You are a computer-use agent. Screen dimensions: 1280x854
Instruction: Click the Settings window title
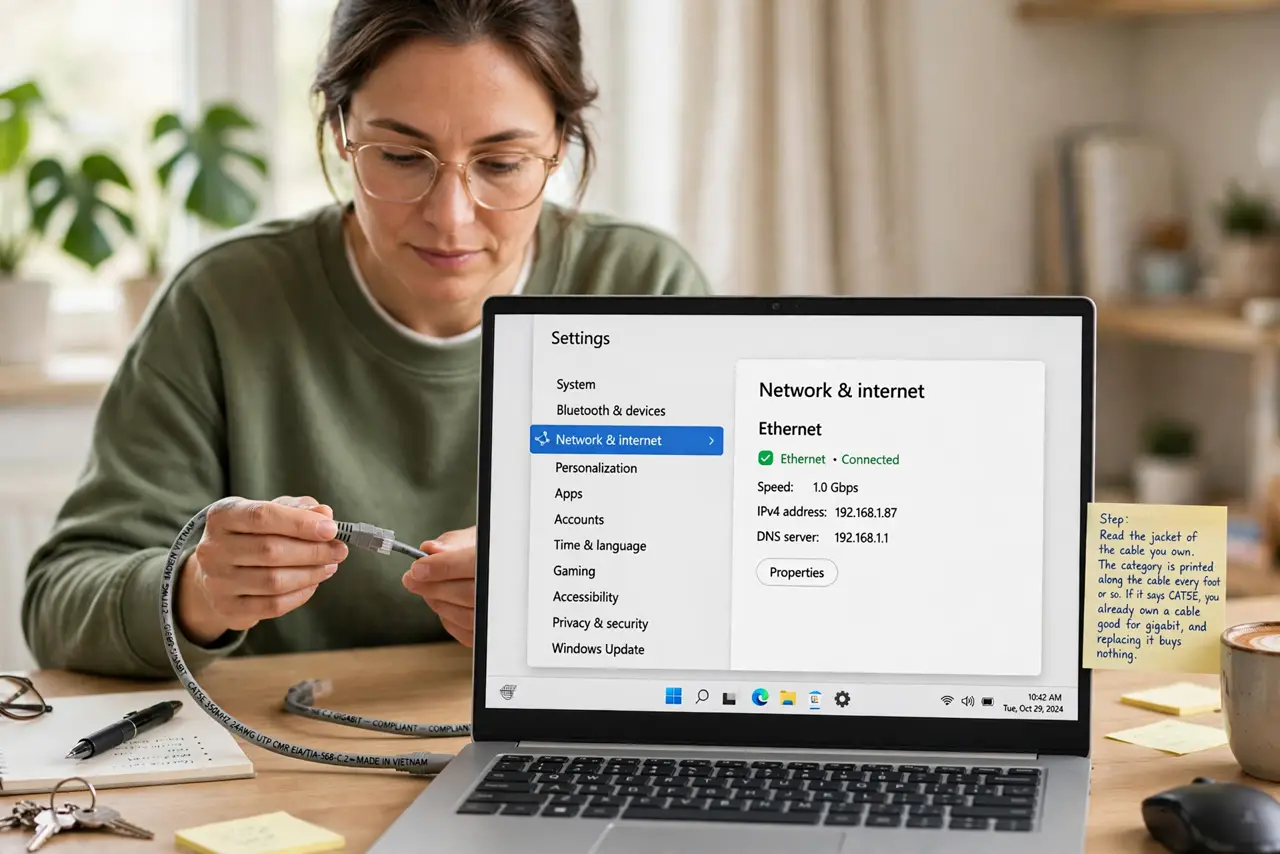pos(580,338)
